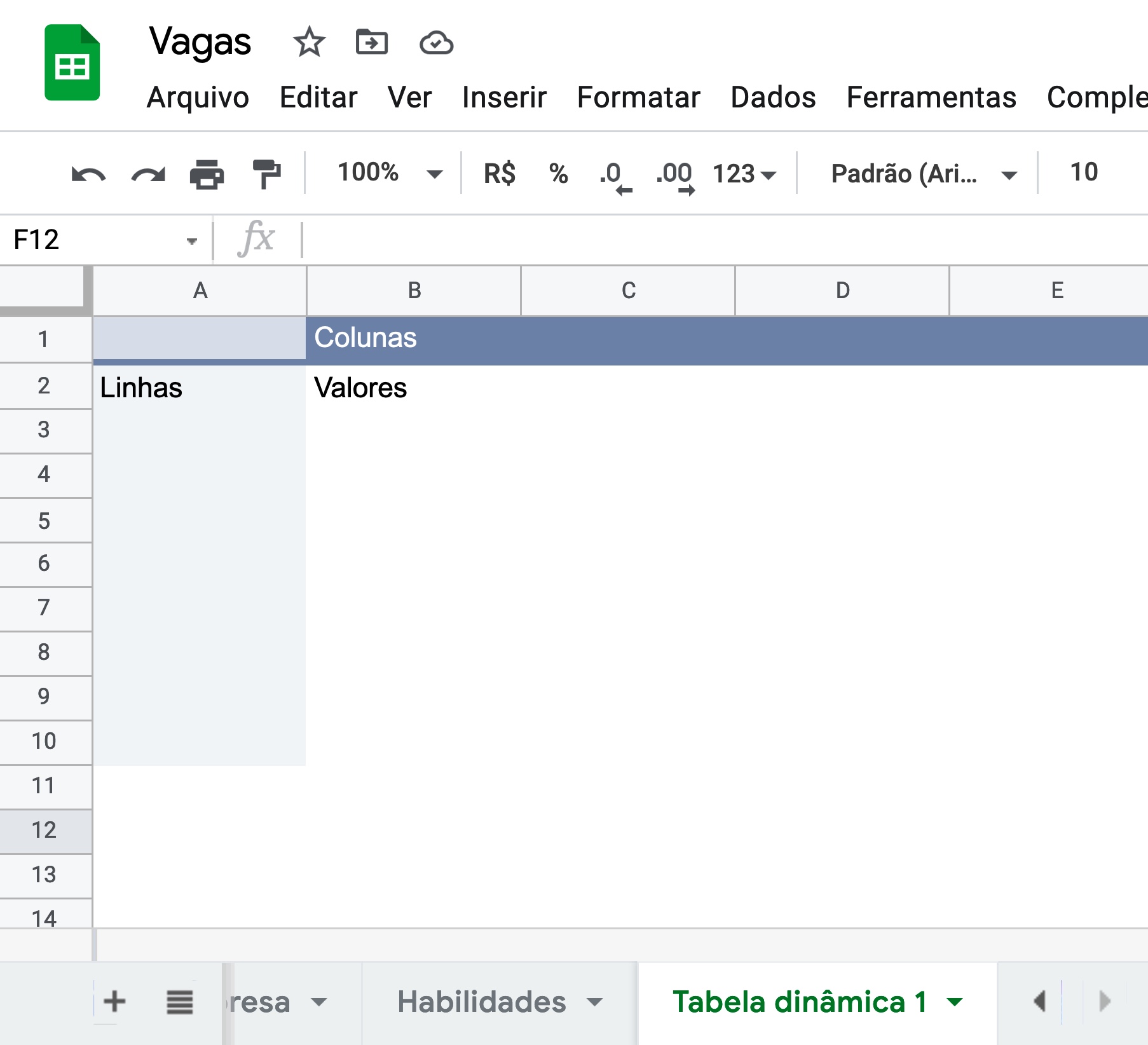This screenshot has height=1045, width=1148.
Task: Open the Dados menu
Action: coord(773,98)
